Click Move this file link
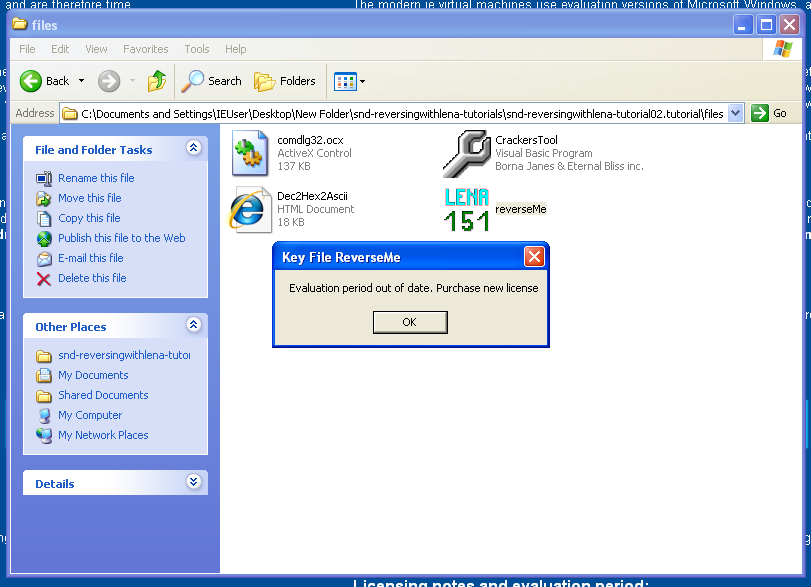Image resolution: width=811 pixels, height=587 pixels. tap(90, 198)
